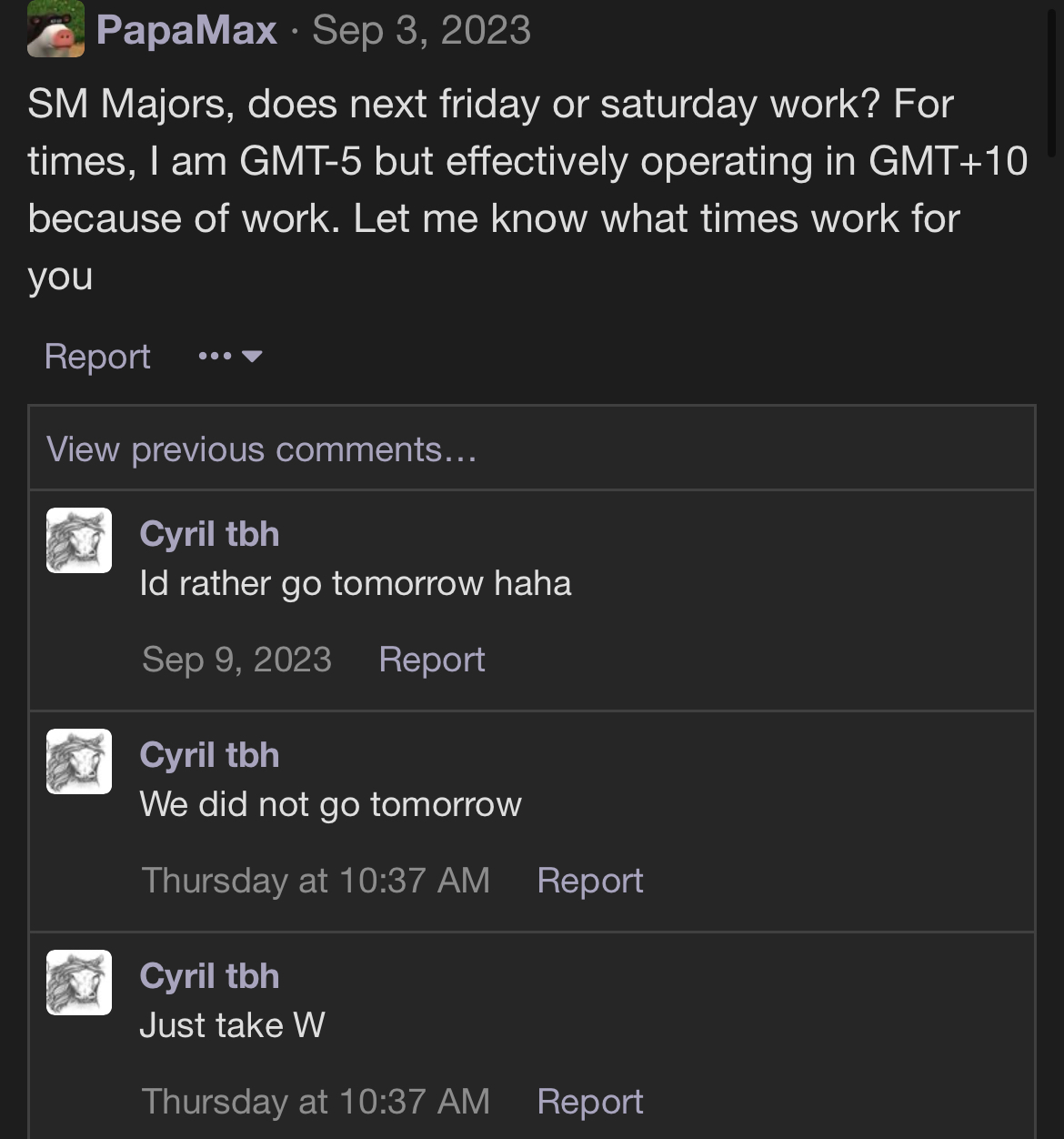Viewport: 1064px width, 1139px height.
Task: Click timestamp under "Just take W"
Action: (316, 1102)
